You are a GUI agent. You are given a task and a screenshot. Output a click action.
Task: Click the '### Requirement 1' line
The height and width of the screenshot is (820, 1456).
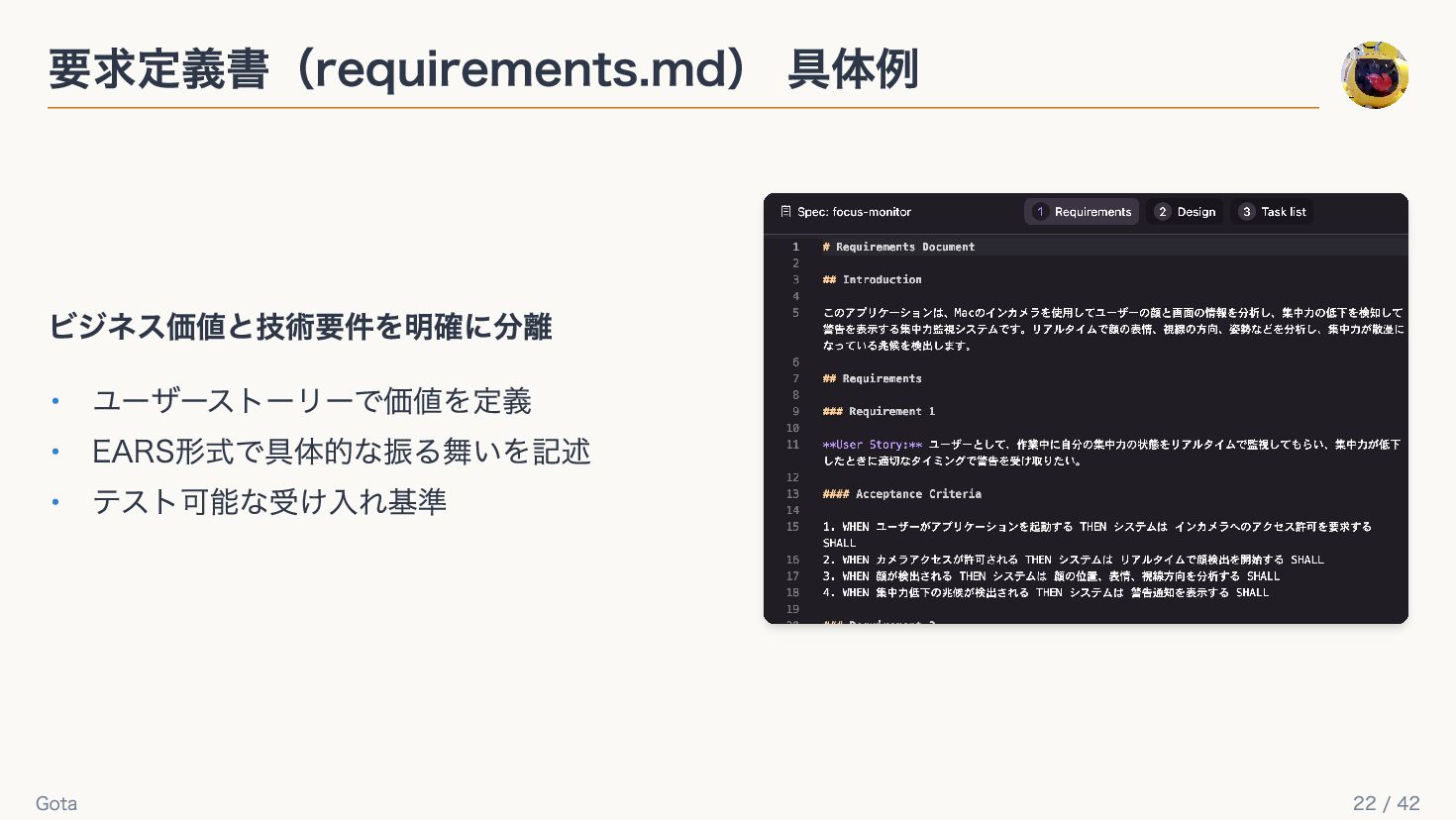[x=879, y=411]
